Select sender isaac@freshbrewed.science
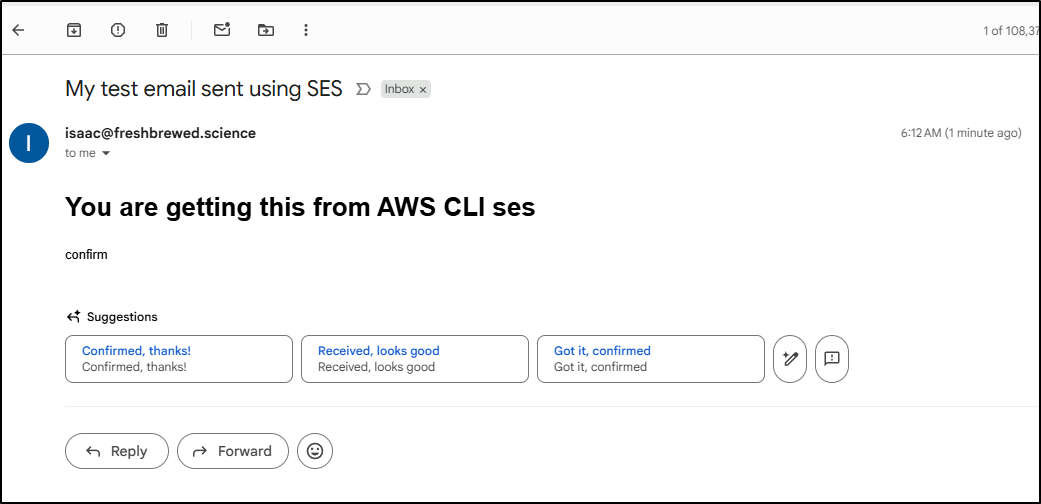This screenshot has width=1041, height=504. 160,133
